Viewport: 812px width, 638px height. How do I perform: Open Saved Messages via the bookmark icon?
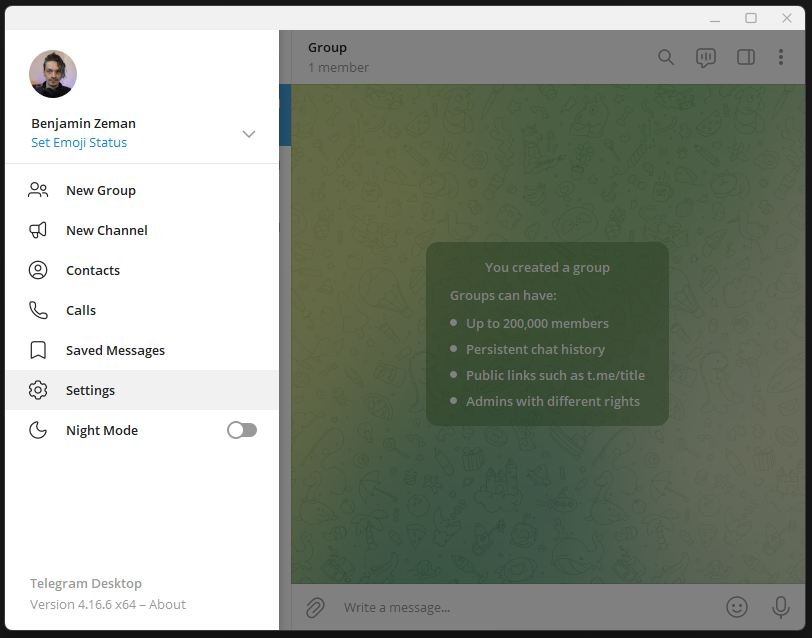click(38, 350)
